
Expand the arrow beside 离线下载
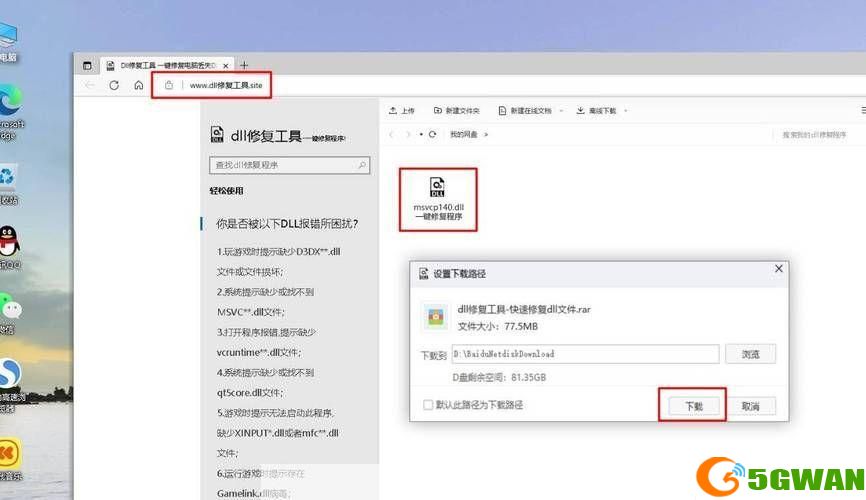626,110
